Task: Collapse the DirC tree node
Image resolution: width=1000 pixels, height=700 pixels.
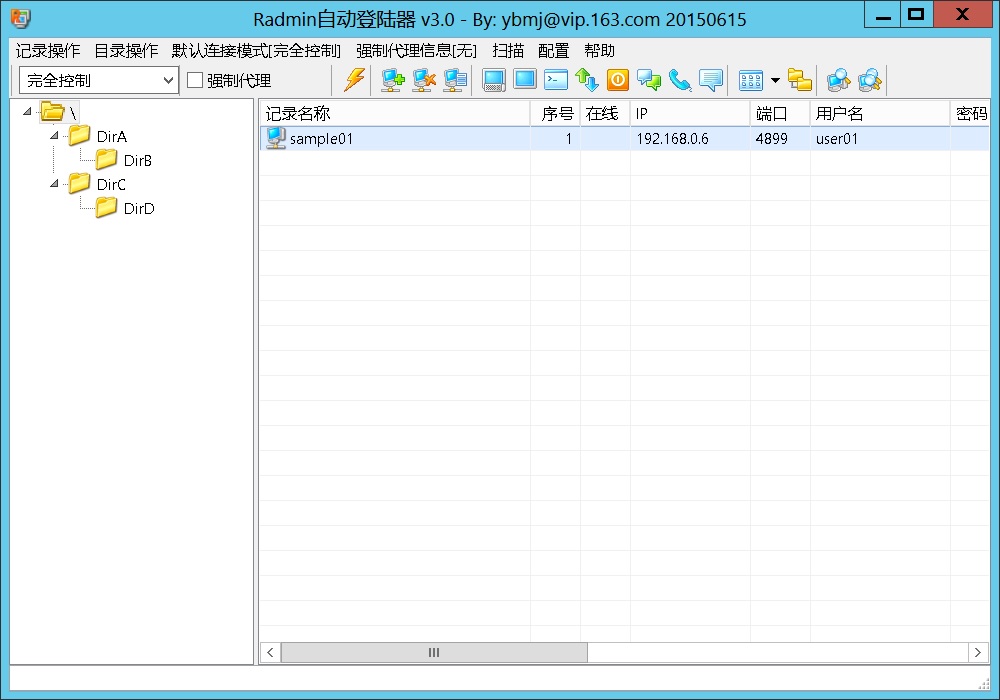Action: 54,184
